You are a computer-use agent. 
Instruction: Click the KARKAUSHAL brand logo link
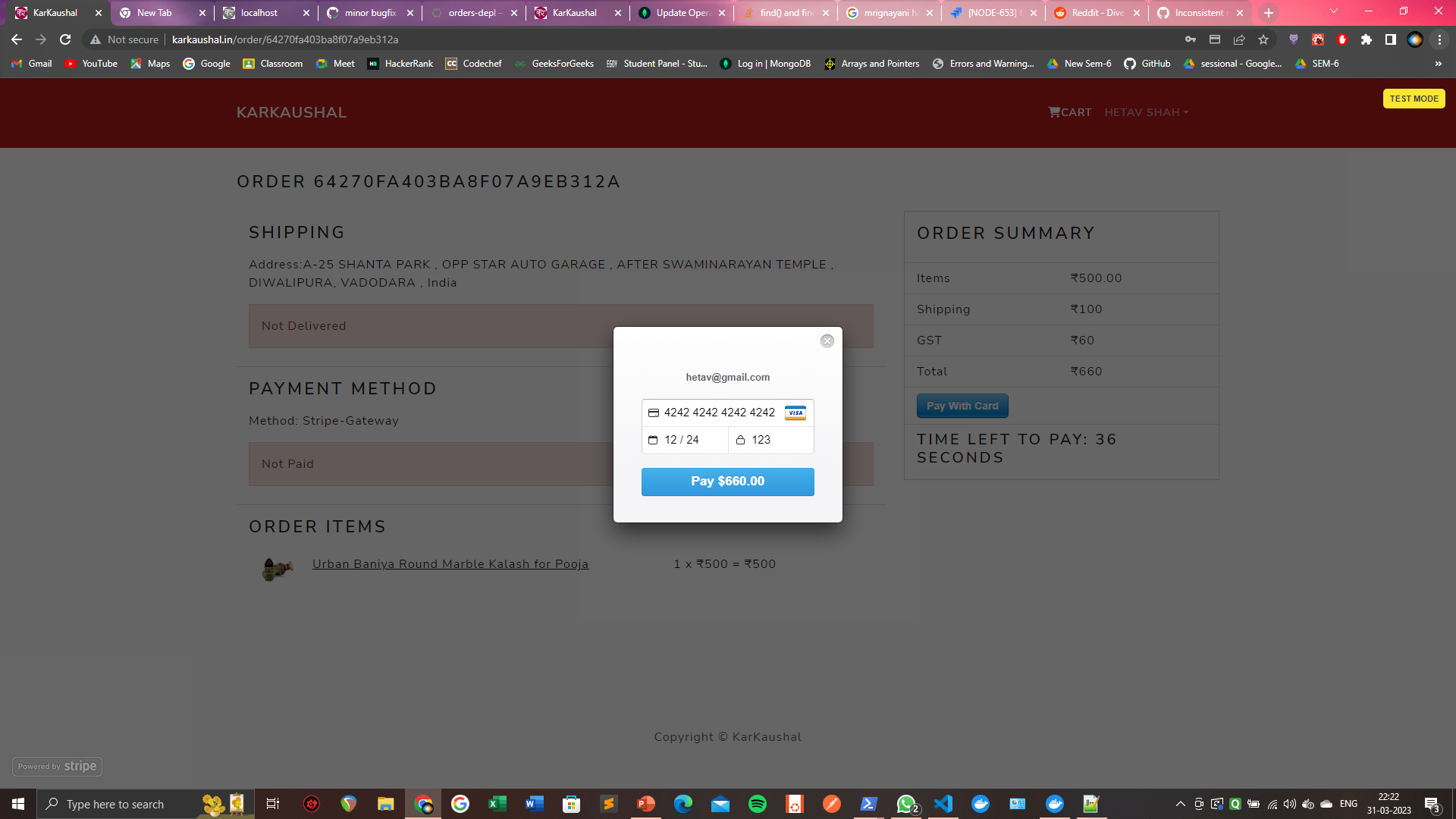coord(291,112)
